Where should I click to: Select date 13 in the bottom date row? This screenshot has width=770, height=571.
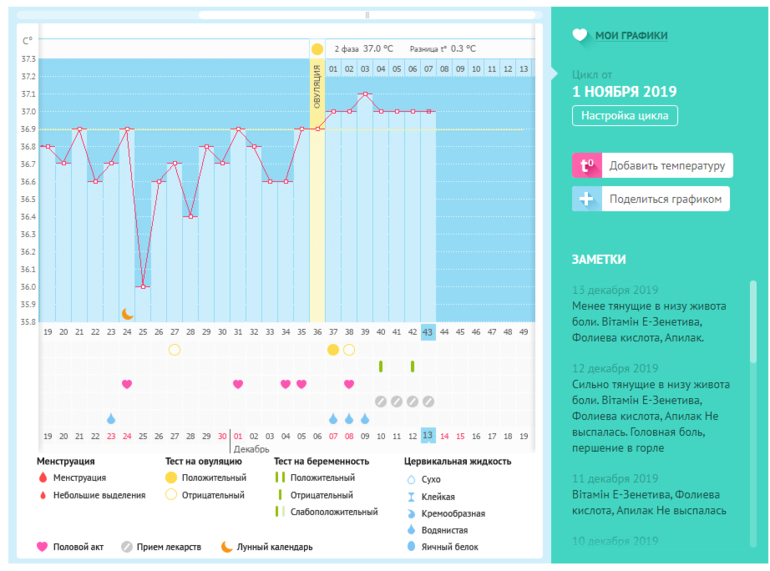[428, 436]
